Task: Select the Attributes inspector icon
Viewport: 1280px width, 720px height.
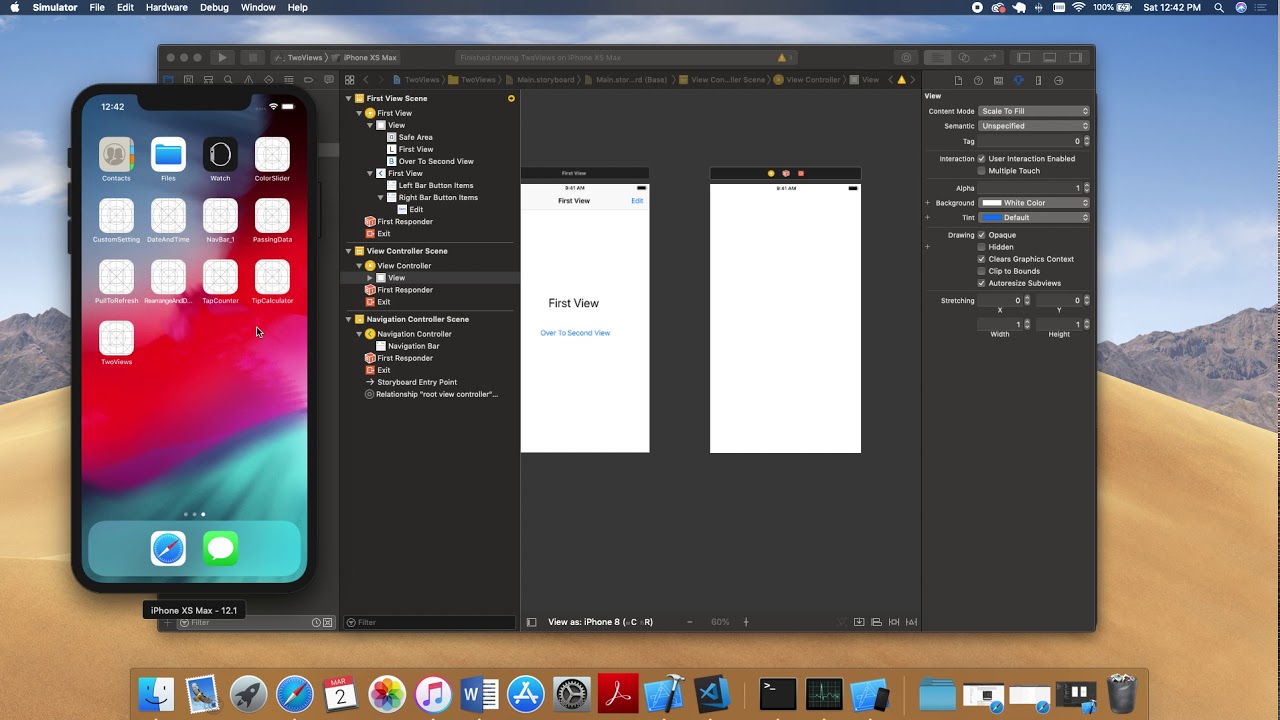Action: pyautogui.click(x=1018, y=80)
